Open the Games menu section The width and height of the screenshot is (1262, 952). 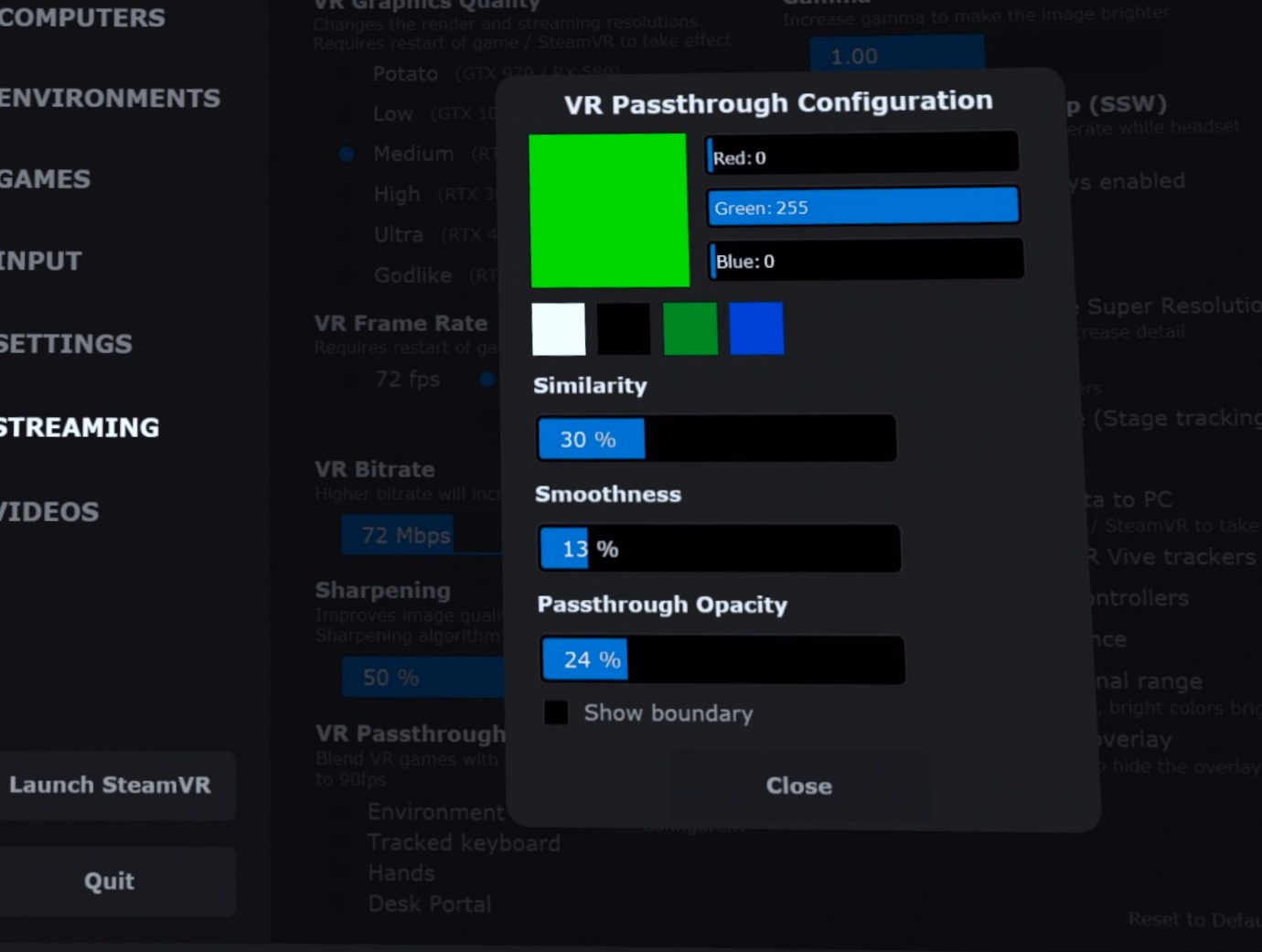pos(46,179)
